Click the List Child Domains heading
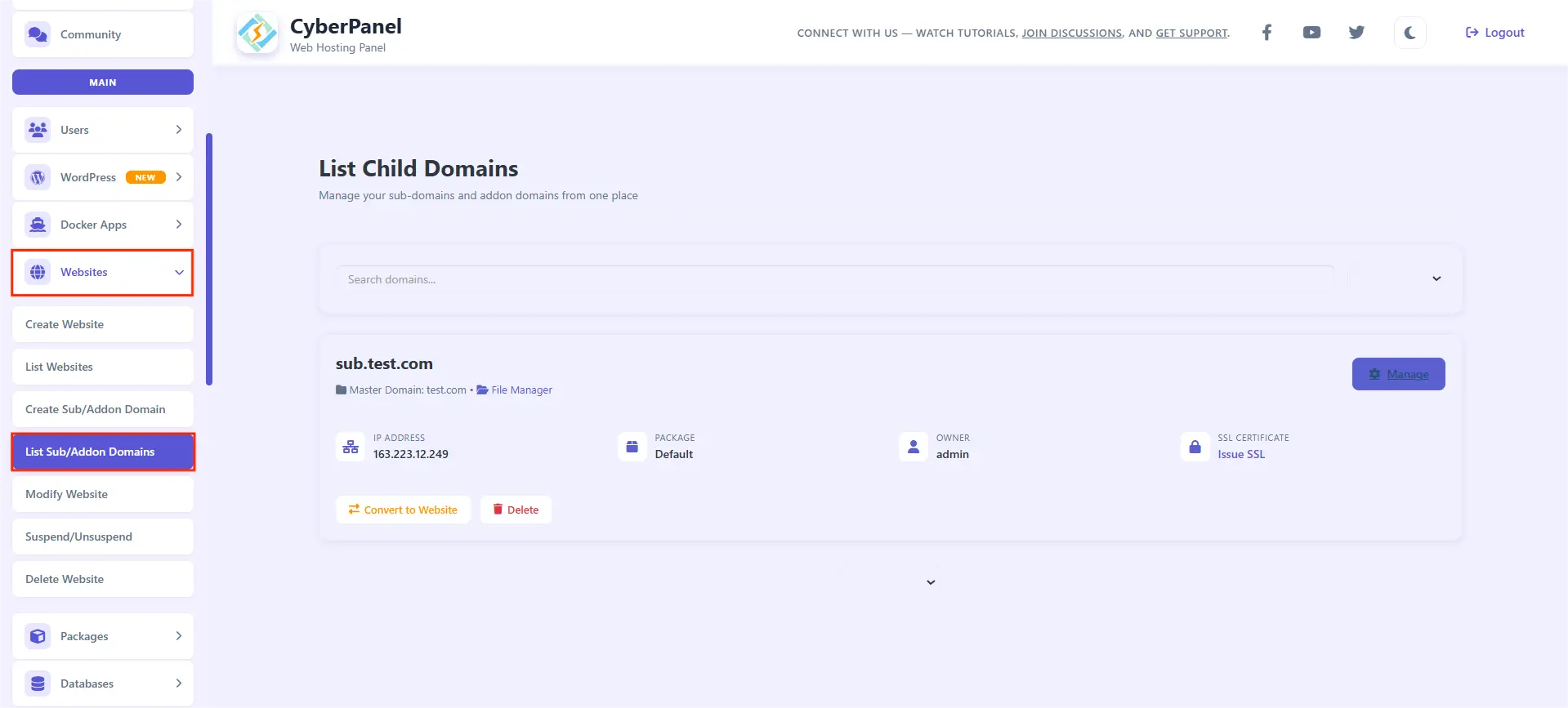Viewport: 1568px width, 708px height. [x=418, y=169]
